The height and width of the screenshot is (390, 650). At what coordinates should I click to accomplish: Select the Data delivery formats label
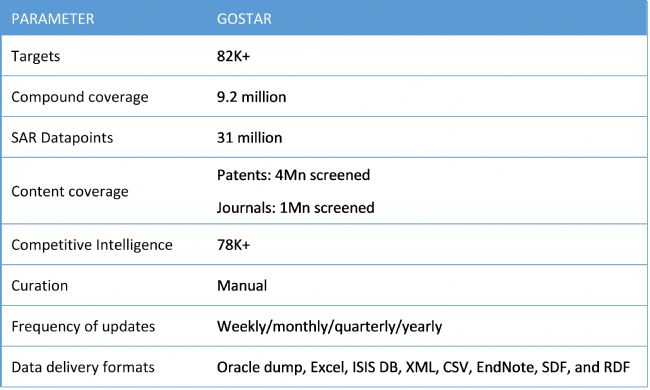click(x=83, y=367)
